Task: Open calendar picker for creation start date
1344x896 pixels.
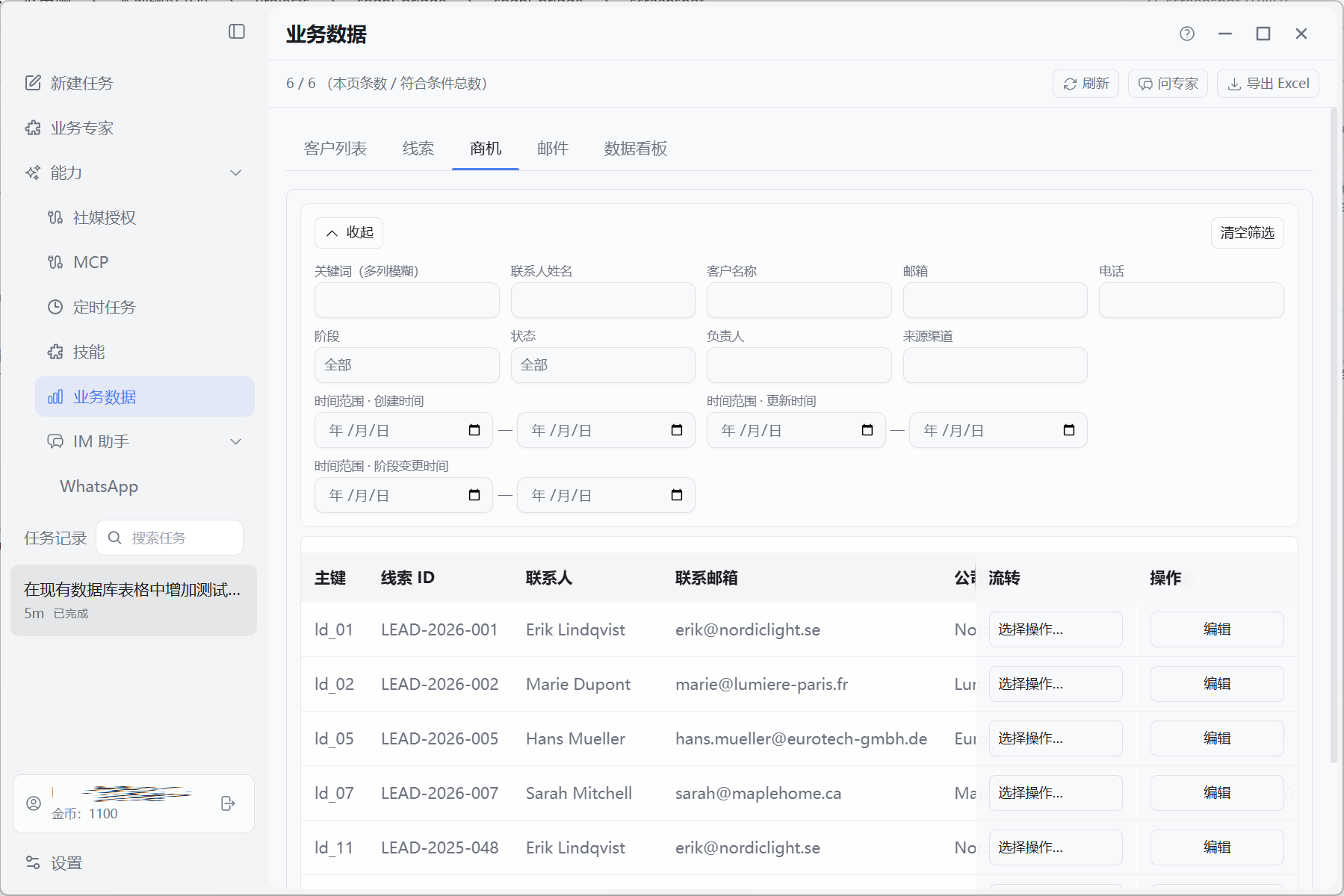Action: [474, 430]
